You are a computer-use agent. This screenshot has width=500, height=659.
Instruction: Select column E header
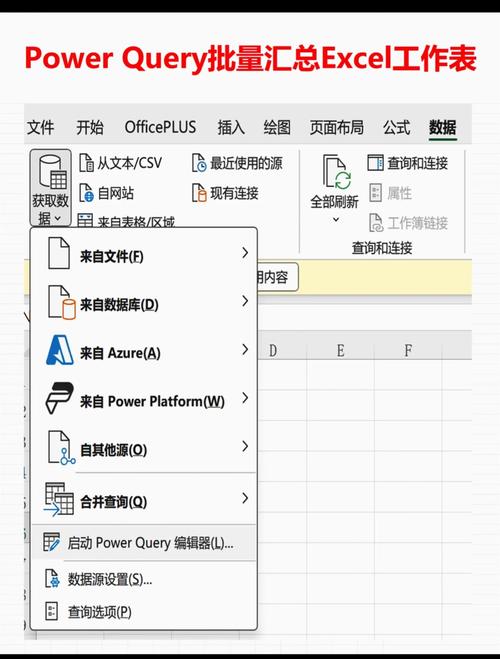(340, 350)
